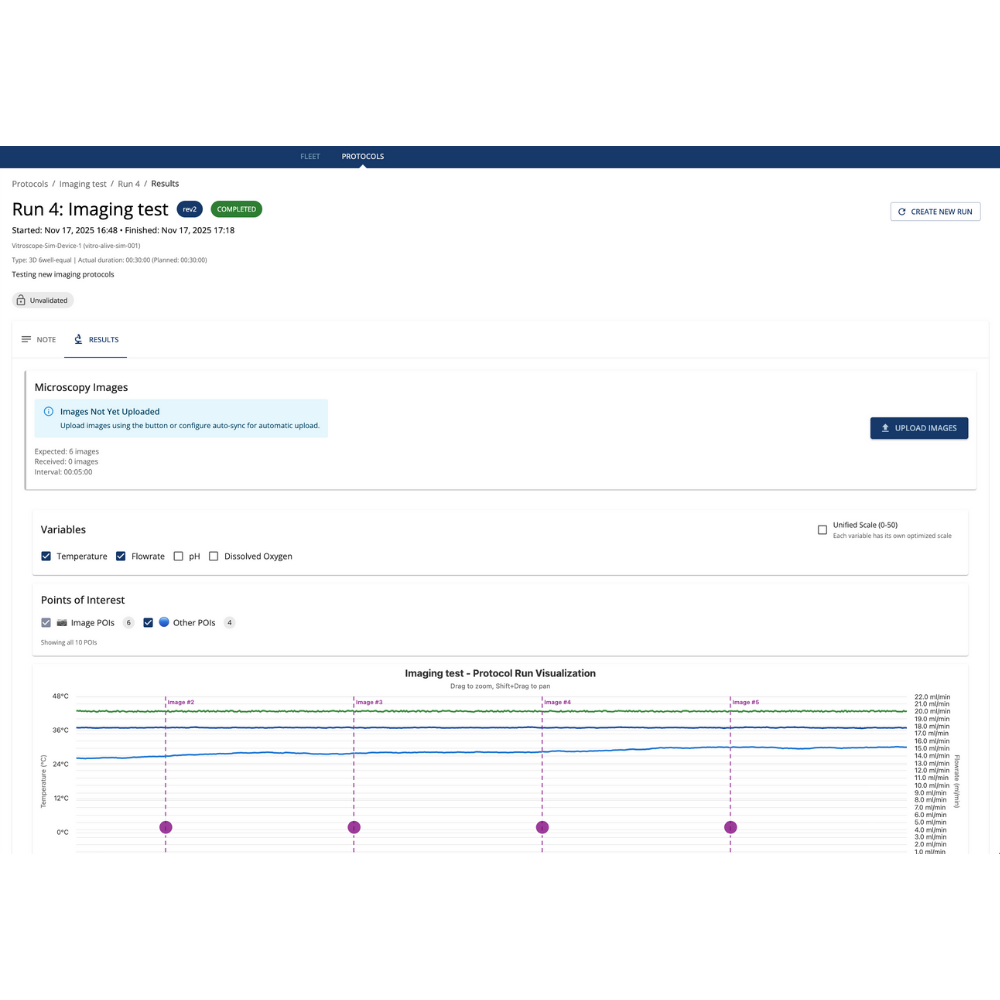Image resolution: width=1000 pixels, height=1000 pixels.
Task: Go to Imaging test breadcrumb link
Action: (83, 184)
